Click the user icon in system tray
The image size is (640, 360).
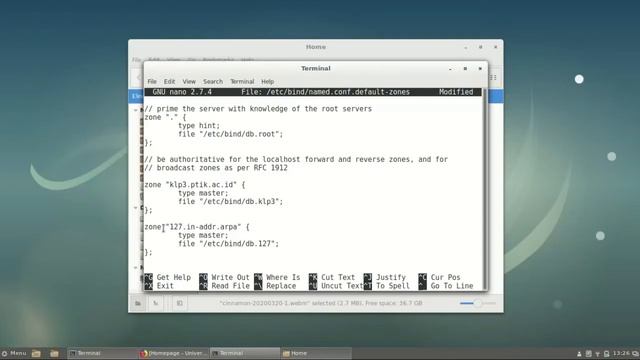click(x=579, y=354)
